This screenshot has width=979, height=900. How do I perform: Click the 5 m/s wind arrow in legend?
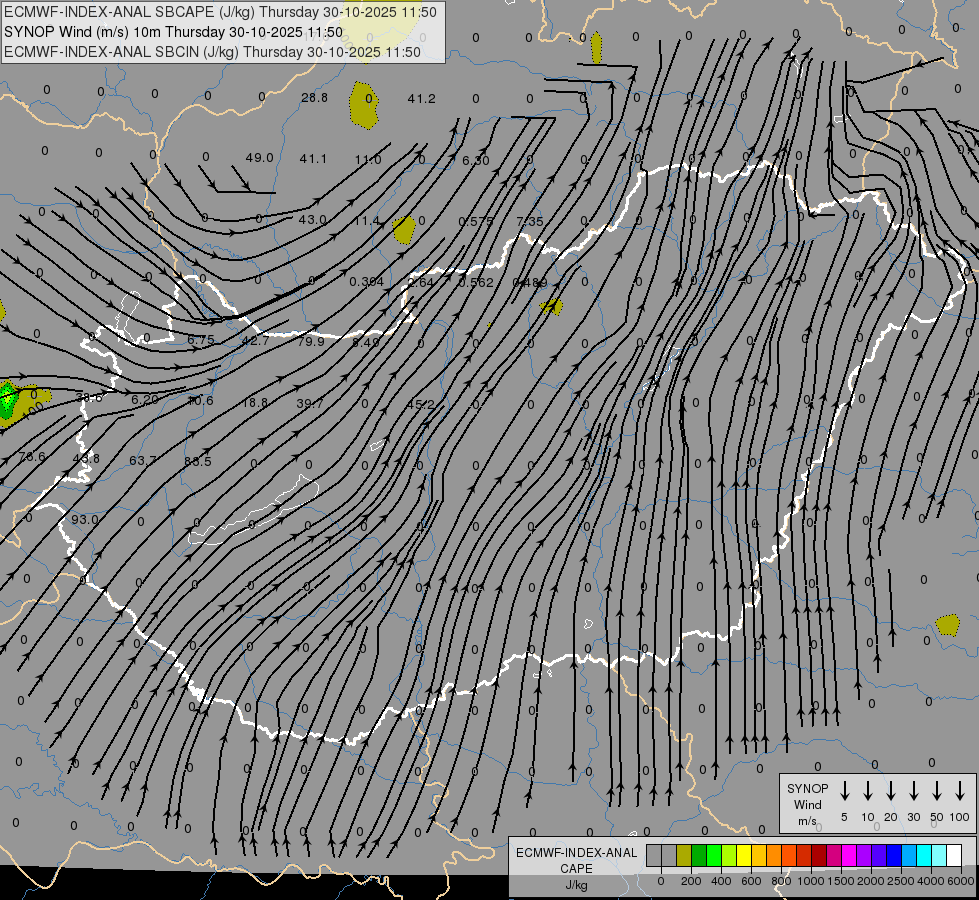pos(844,791)
